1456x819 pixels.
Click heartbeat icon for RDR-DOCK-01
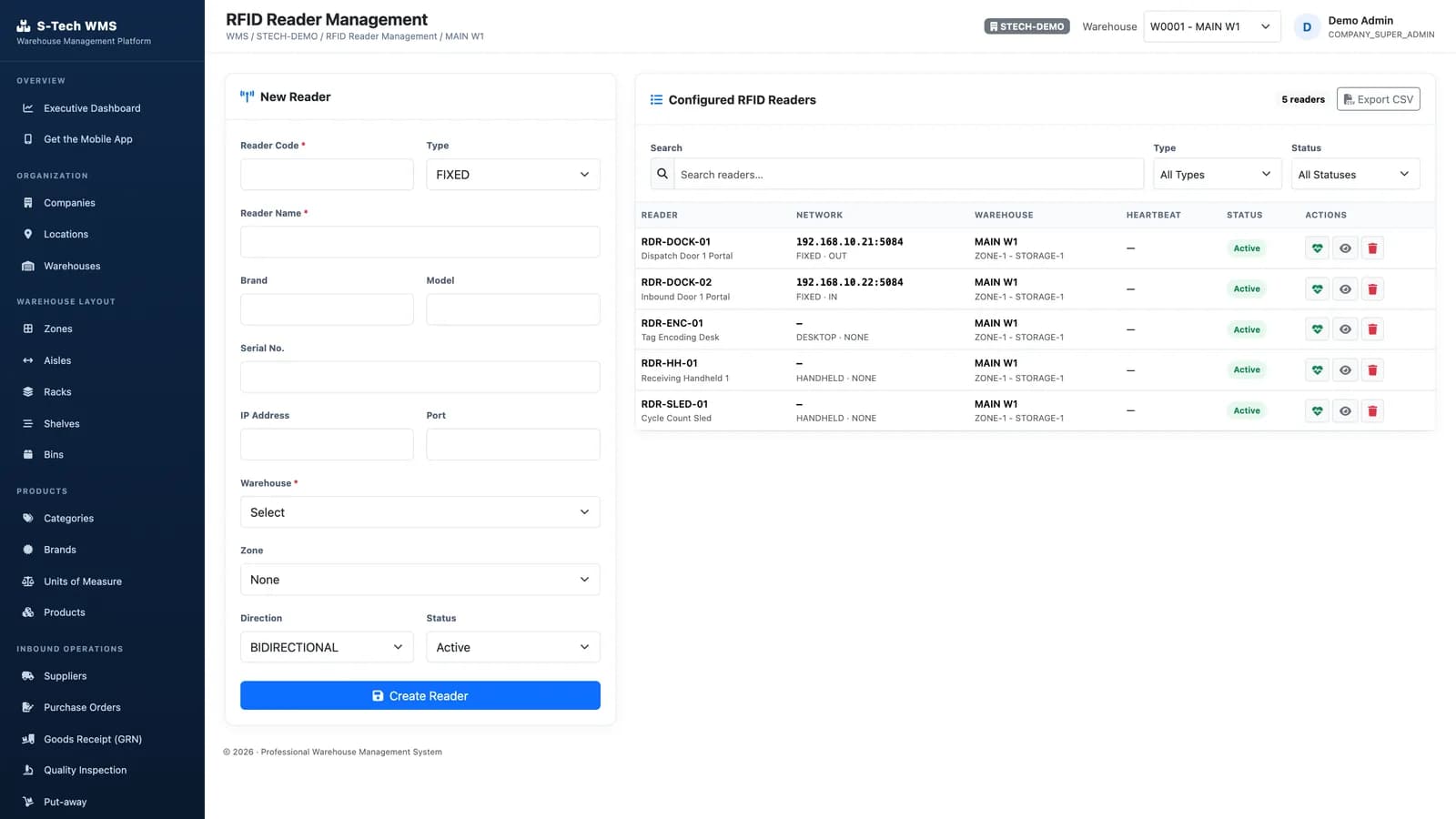(1317, 248)
